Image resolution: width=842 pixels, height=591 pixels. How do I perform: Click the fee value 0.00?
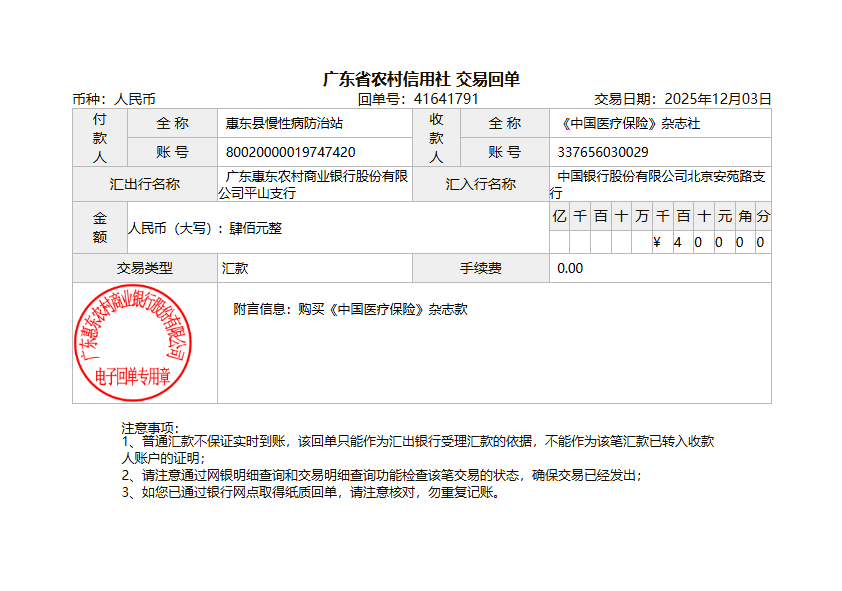[x=570, y=268]
